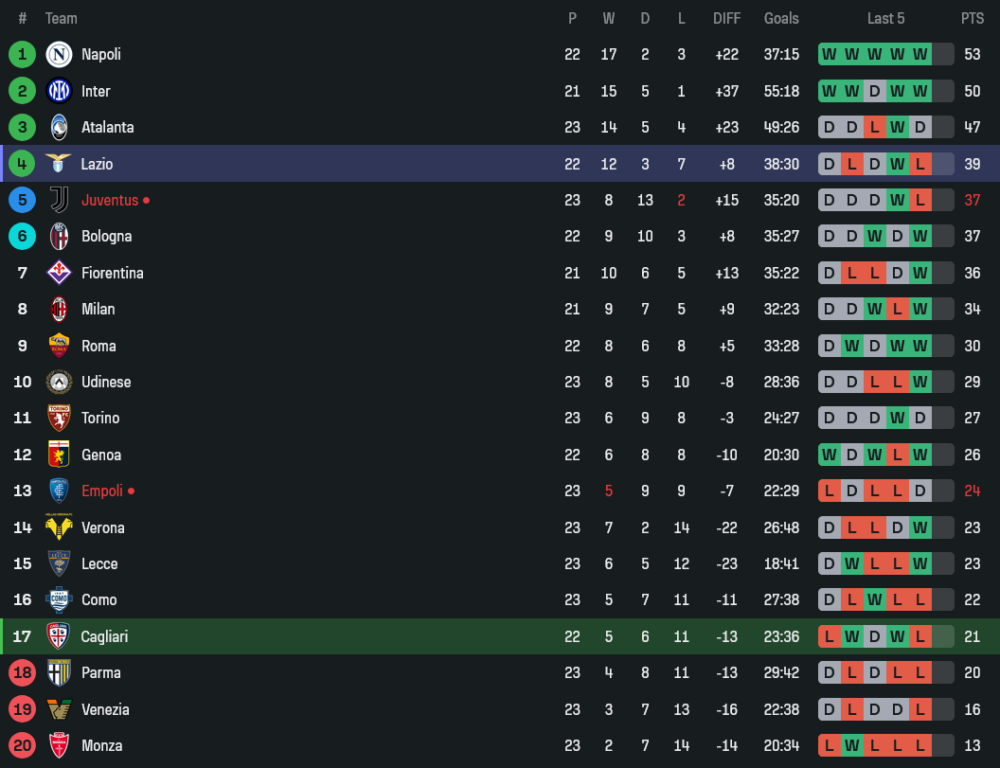Click the red Empoli team name
This screenshot has height=768, width=1000.
(x=102, y=491)
